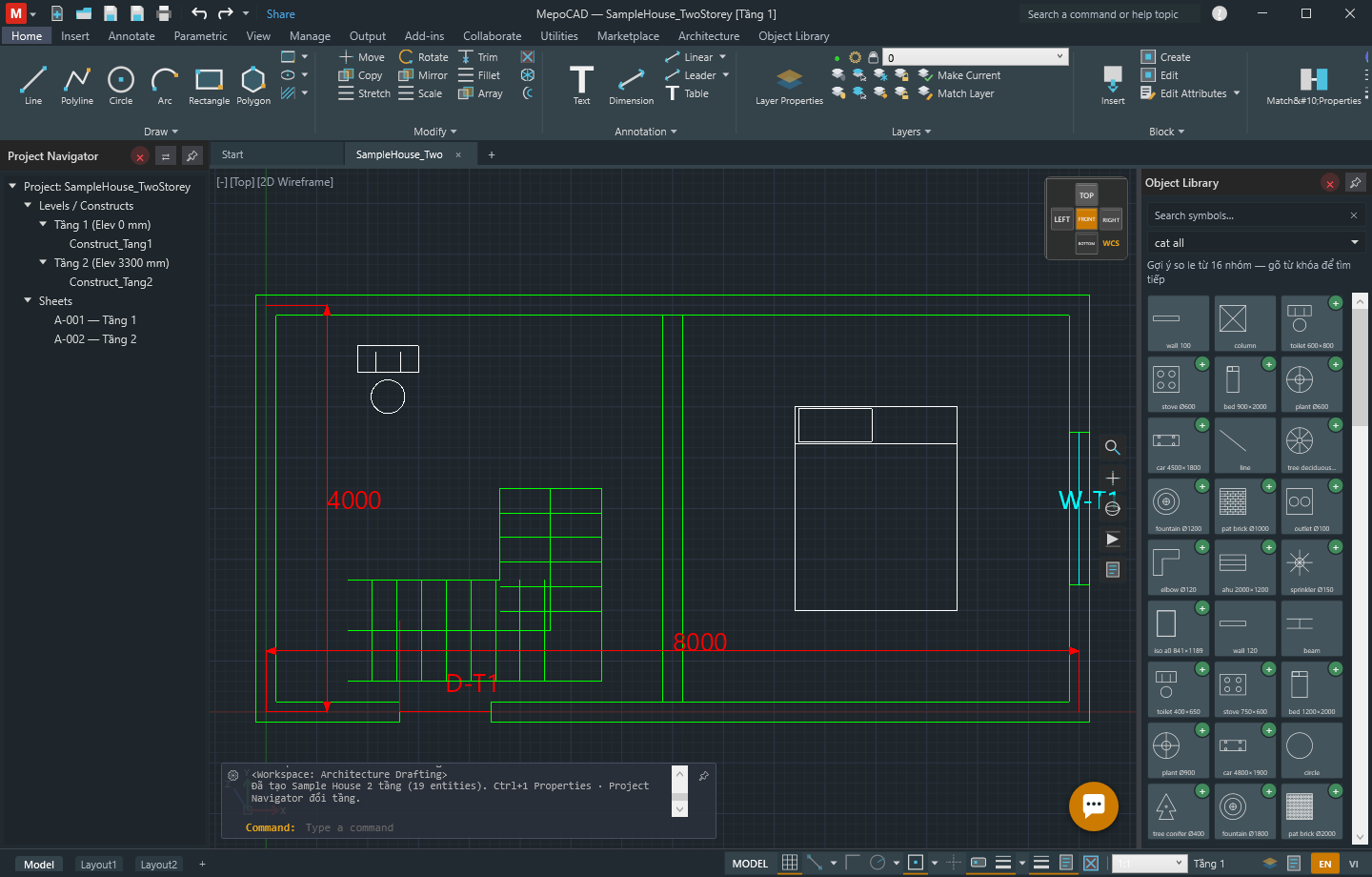Click the Text annotation tool

[581, 84]
